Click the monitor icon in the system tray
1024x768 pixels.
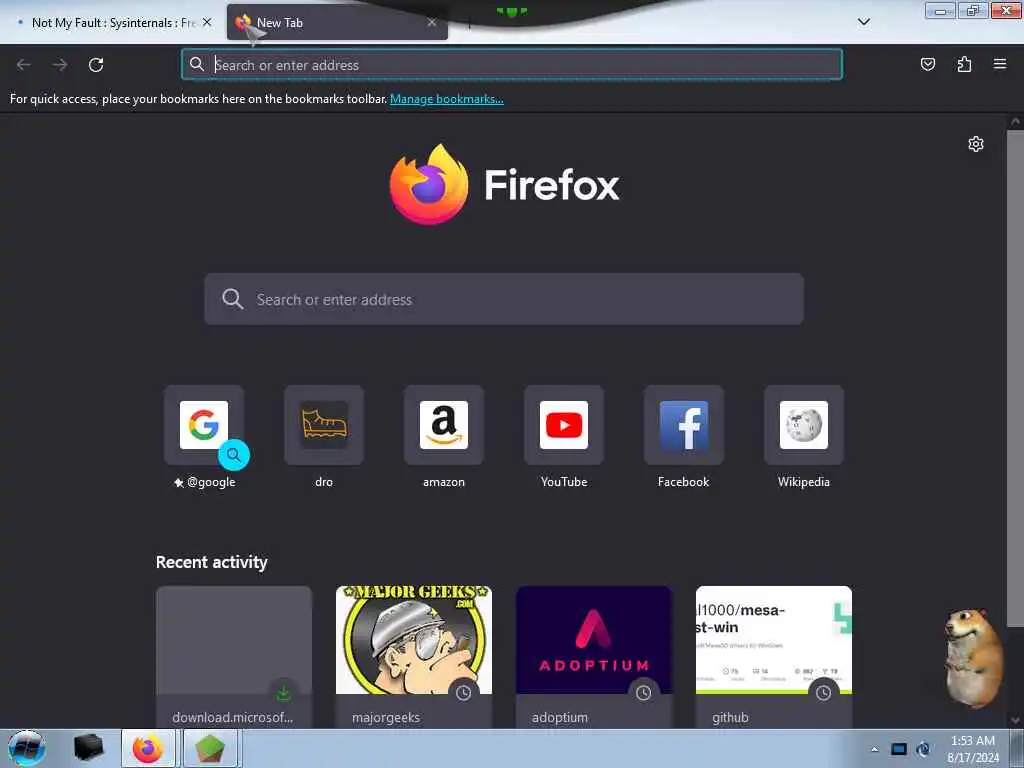(x=899, y=749)
